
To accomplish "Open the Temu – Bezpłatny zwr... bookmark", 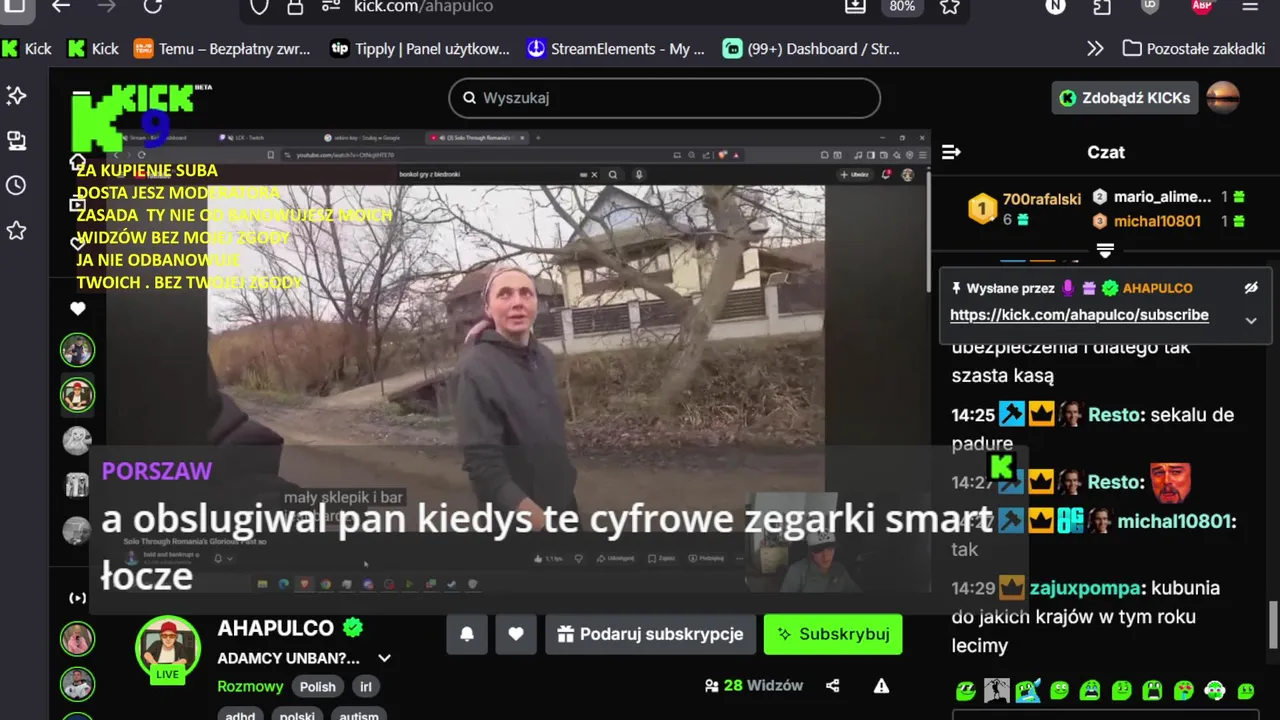I will pyautogui.click(x=222, y=48).
